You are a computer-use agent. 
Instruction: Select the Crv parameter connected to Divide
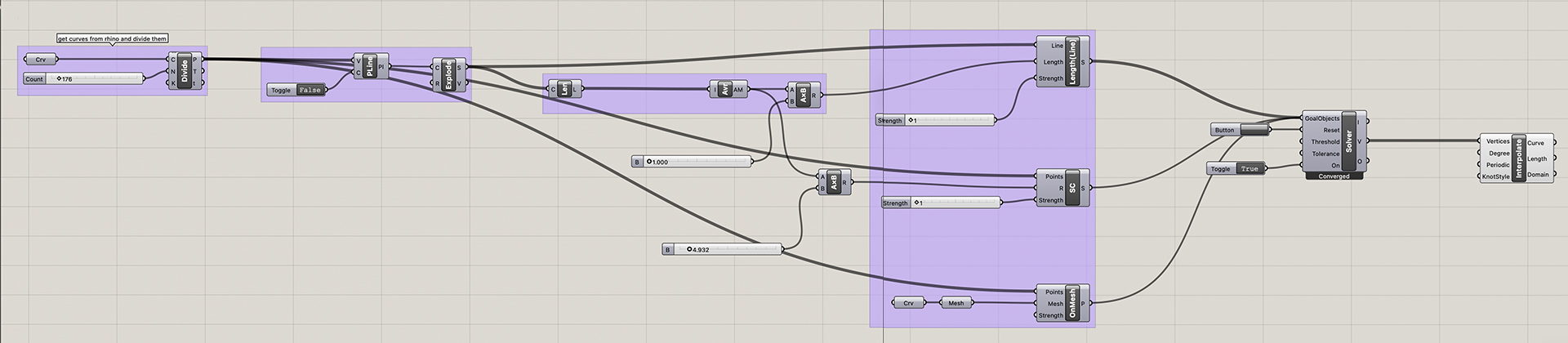40,60
